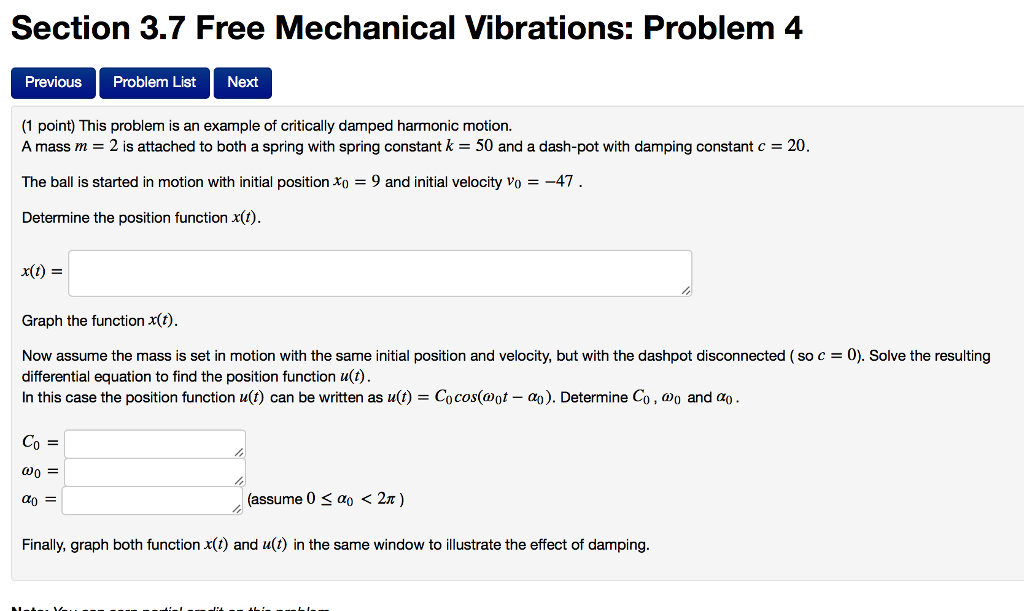Click the resize grip of the x(t) textarea

click(686, 289)
